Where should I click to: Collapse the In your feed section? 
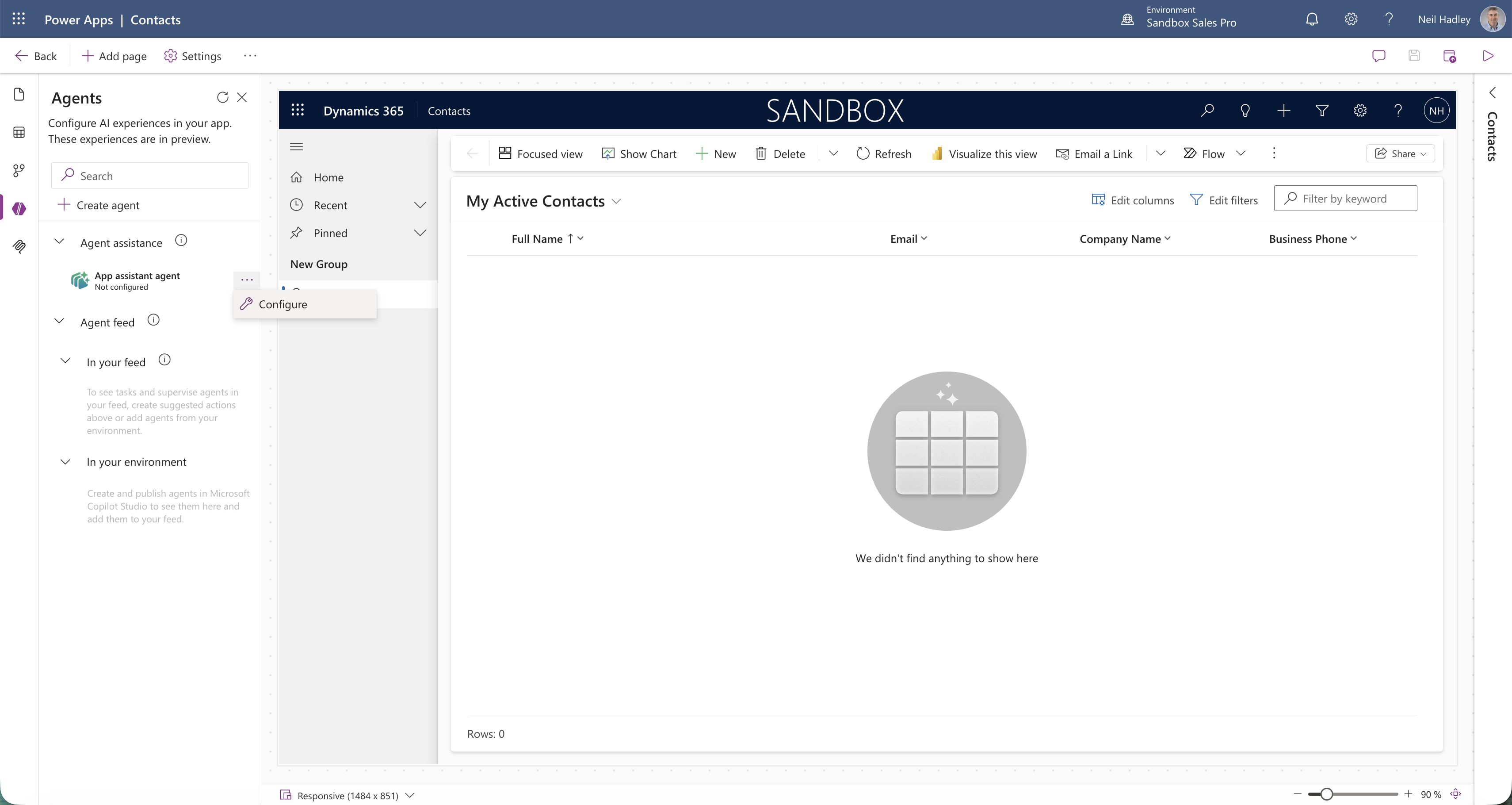pos(66,360)
